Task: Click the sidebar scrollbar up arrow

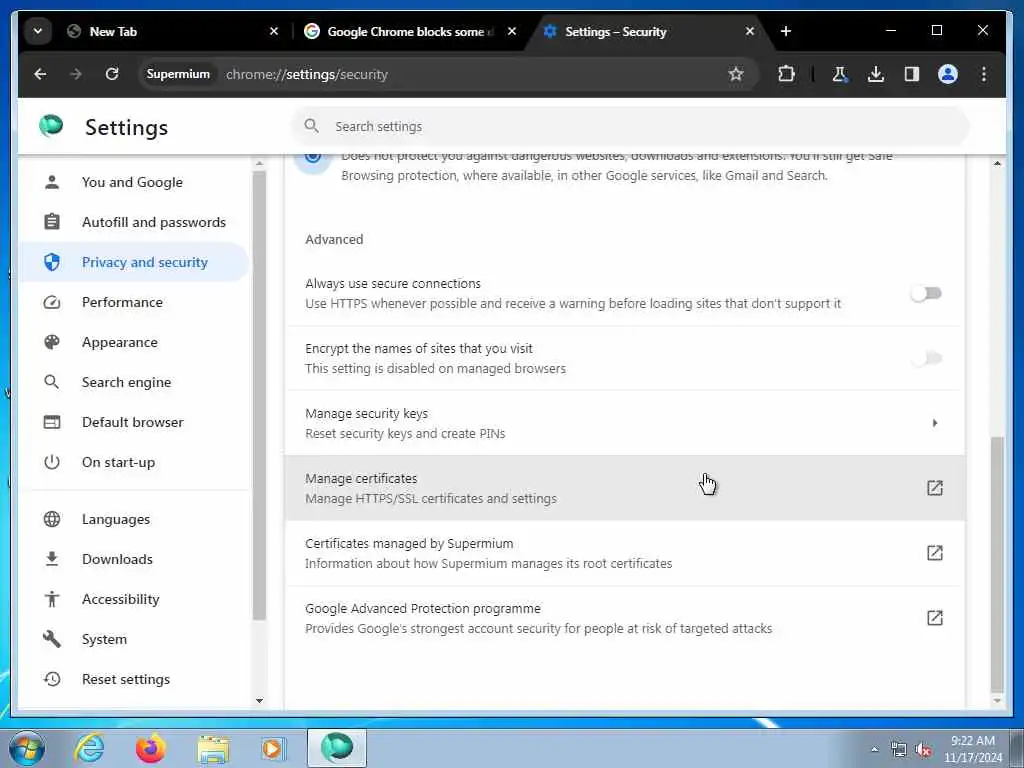Action: click(259, 163)
